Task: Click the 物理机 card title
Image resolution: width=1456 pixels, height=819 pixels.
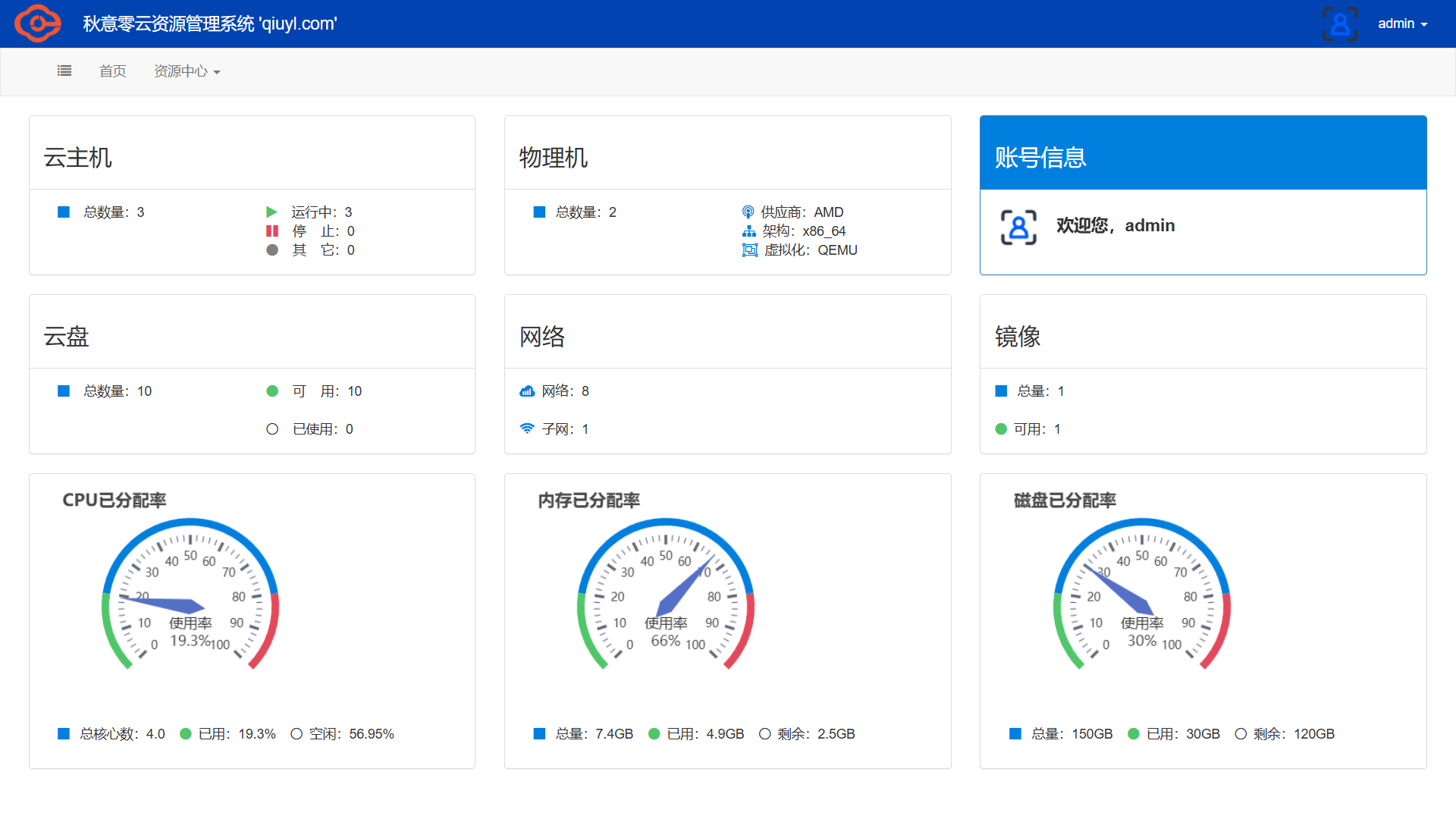Action: pyautogui.click(x=554, y=158)
